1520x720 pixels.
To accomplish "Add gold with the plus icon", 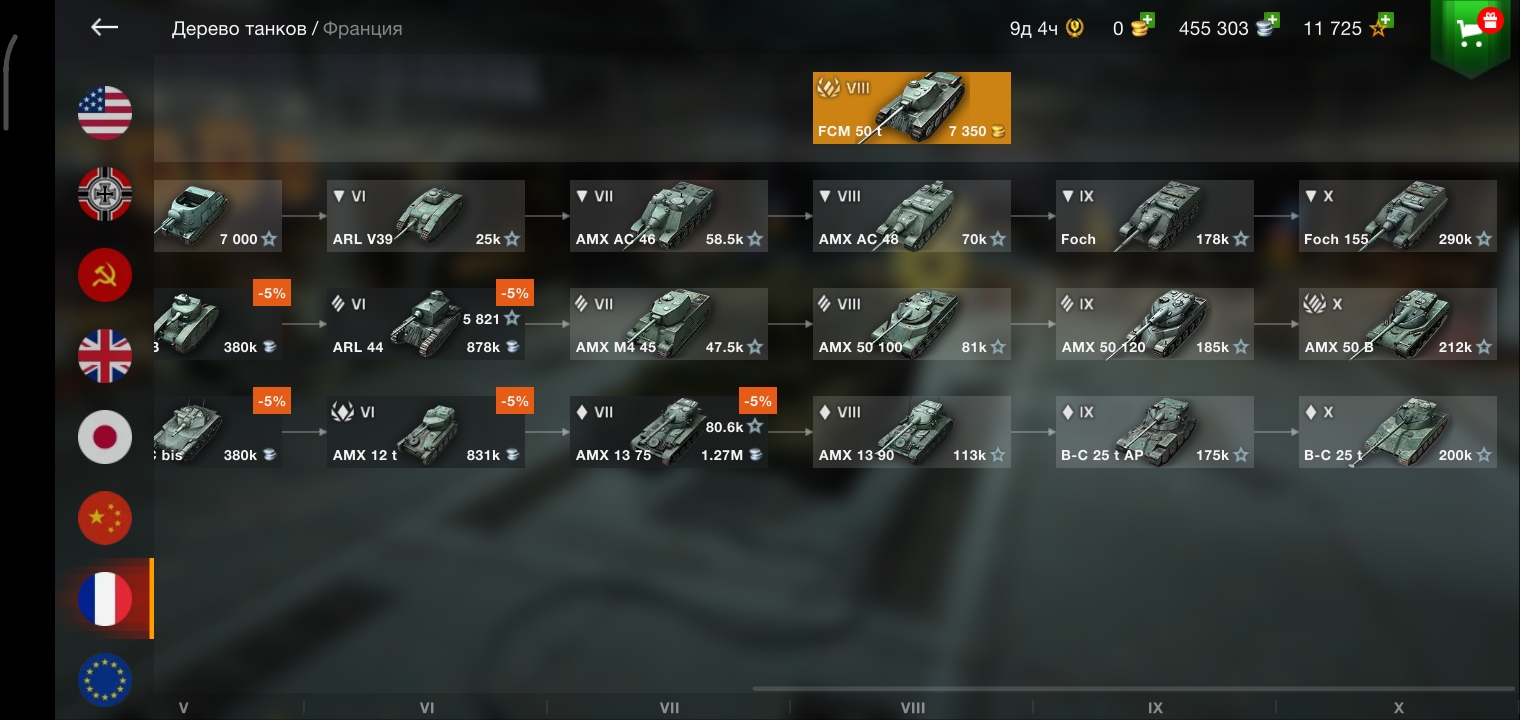I will (1146, 20).
